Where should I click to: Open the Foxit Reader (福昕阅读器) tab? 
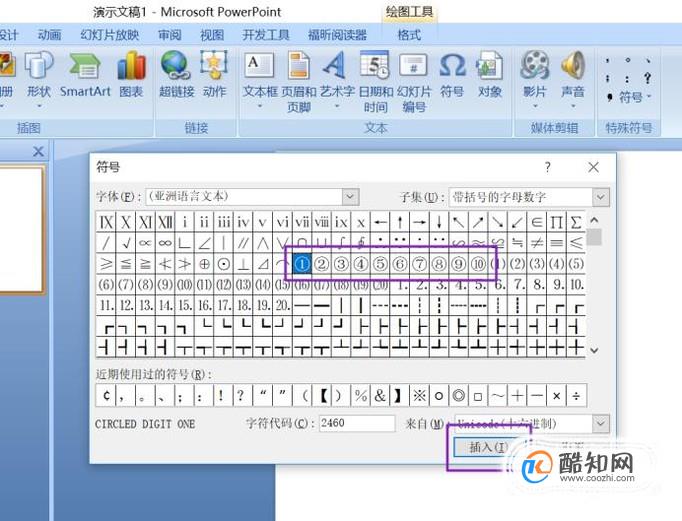pos(337,34)
